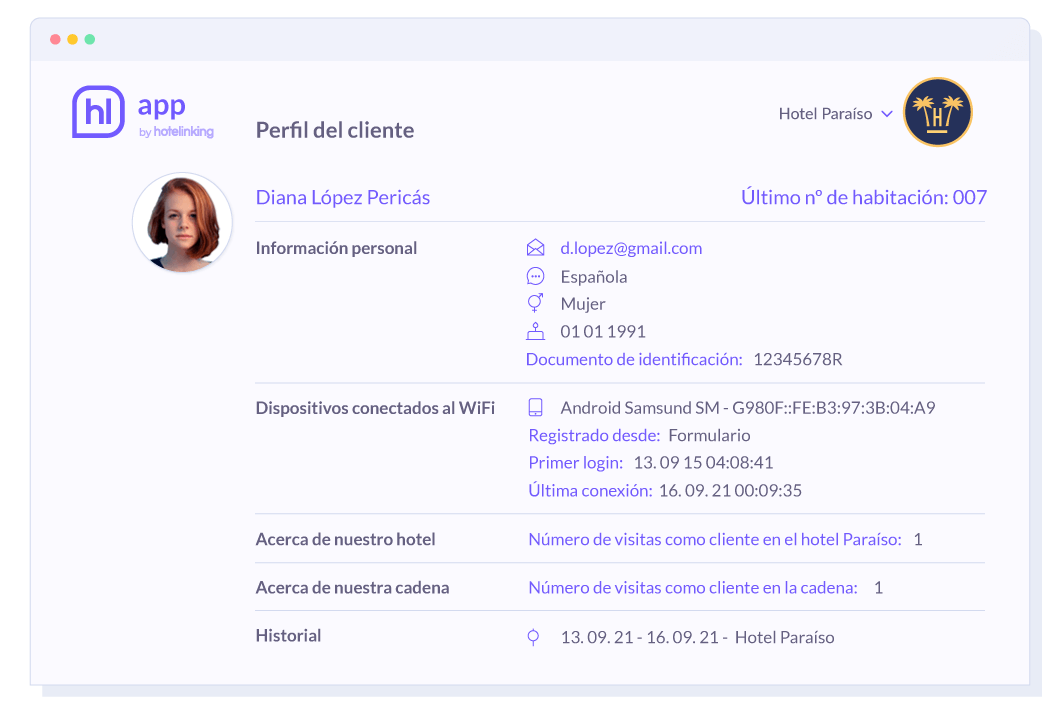Screen dimensions: 1060x705
Task: Click the Dispositivos conectados al WiFi label
Action: (375, 408)
